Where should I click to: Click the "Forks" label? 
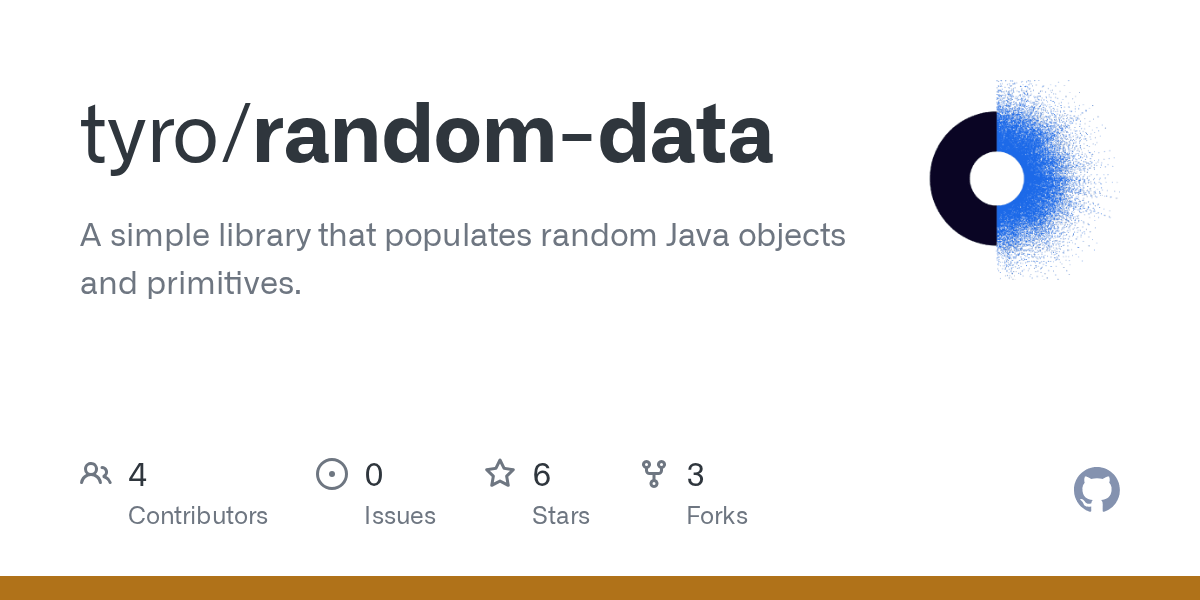click(717, 516)
